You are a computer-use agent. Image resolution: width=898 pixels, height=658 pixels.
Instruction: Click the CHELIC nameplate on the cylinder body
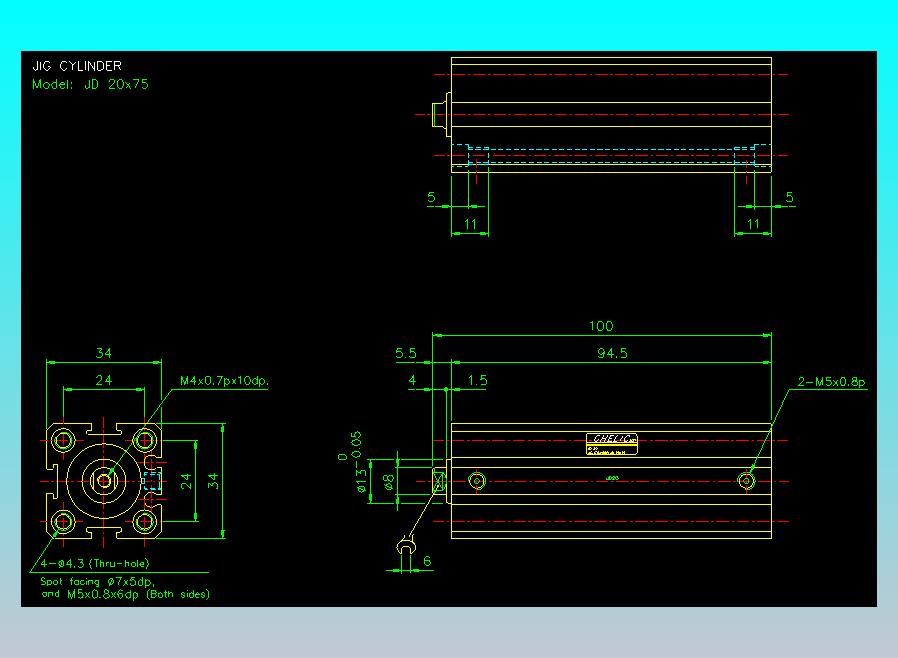[x=612, y=444]
